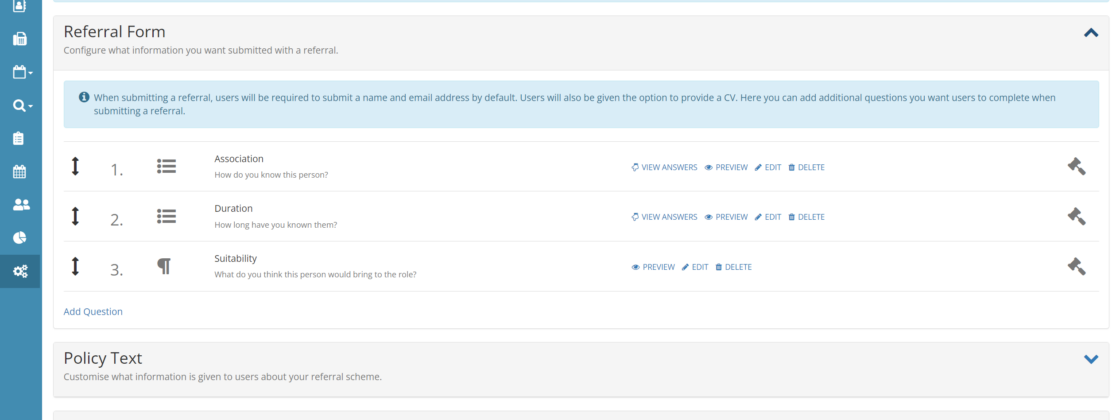Expand the Policy Text section
Screen dimensions: 1120x420
coord(1091,359)
